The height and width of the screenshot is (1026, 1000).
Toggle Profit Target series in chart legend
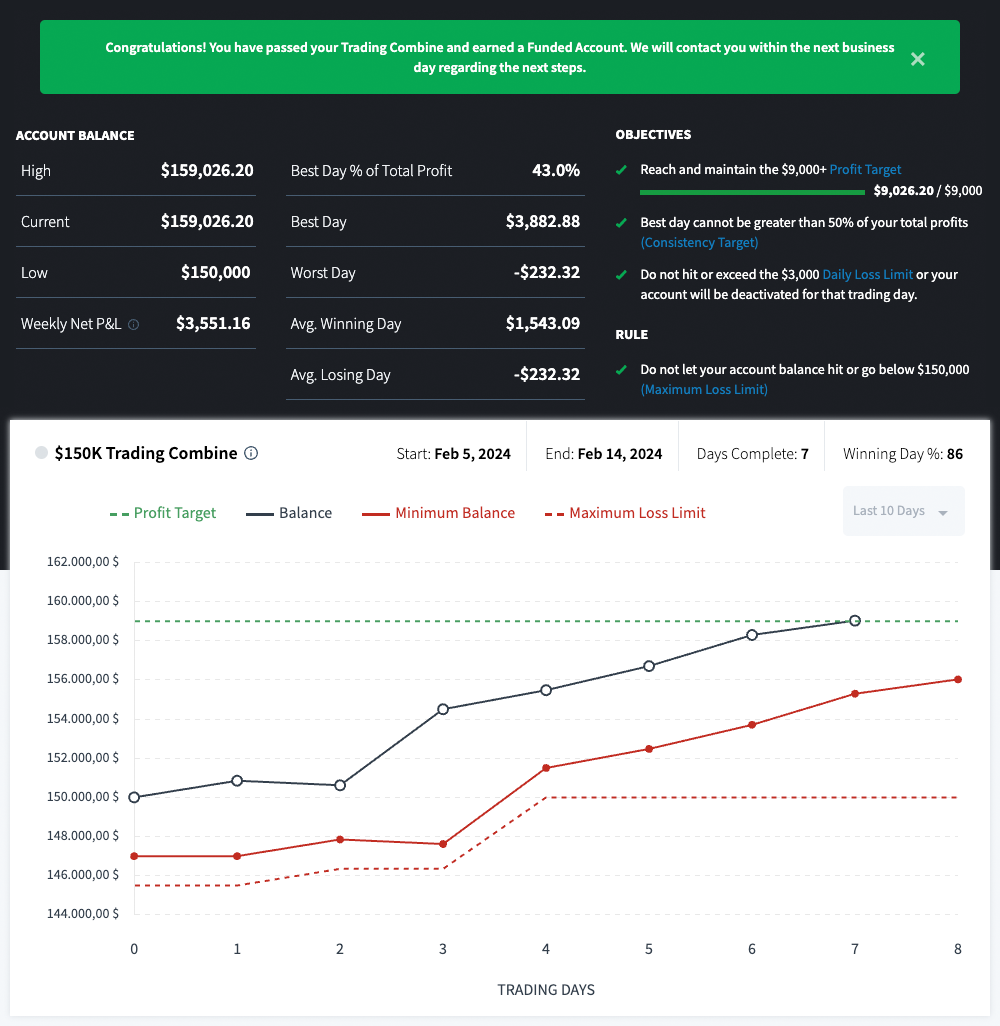tap(163, 513)
